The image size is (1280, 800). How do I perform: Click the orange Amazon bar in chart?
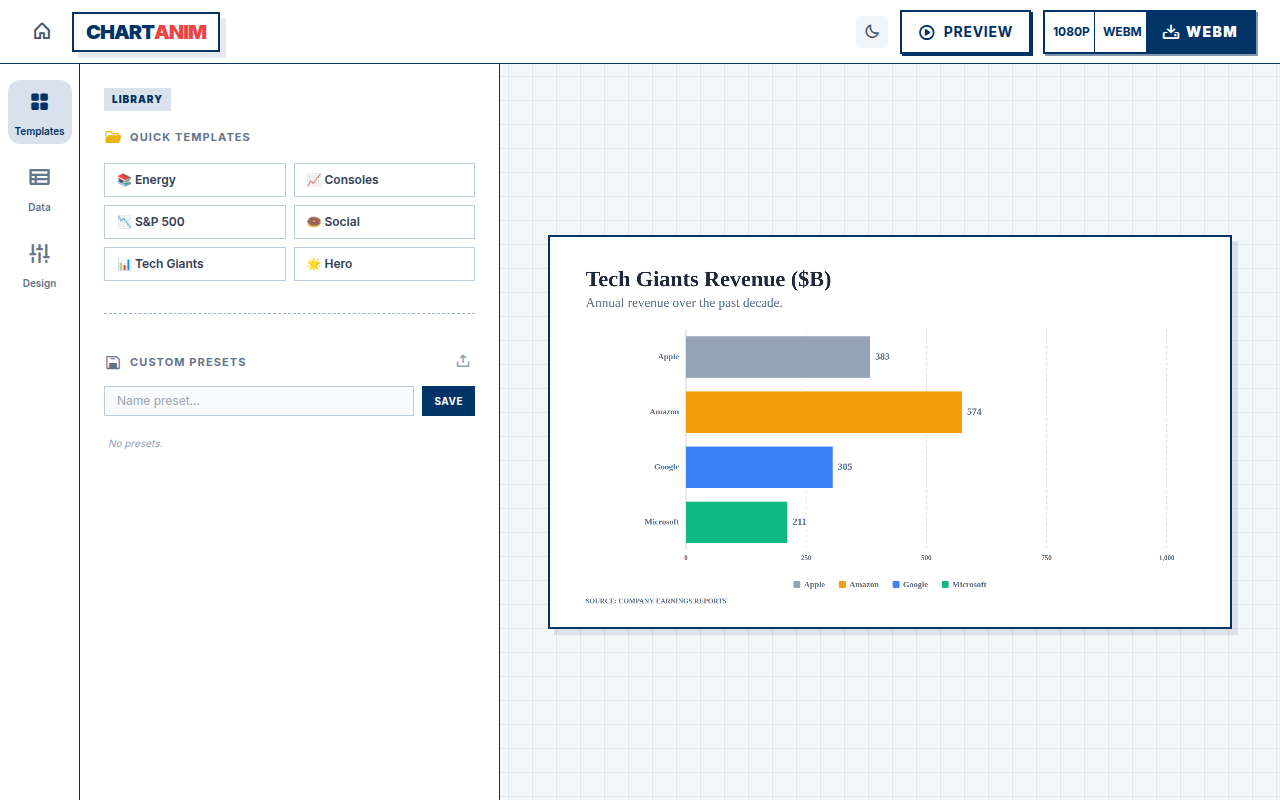[x=824, y=412]
